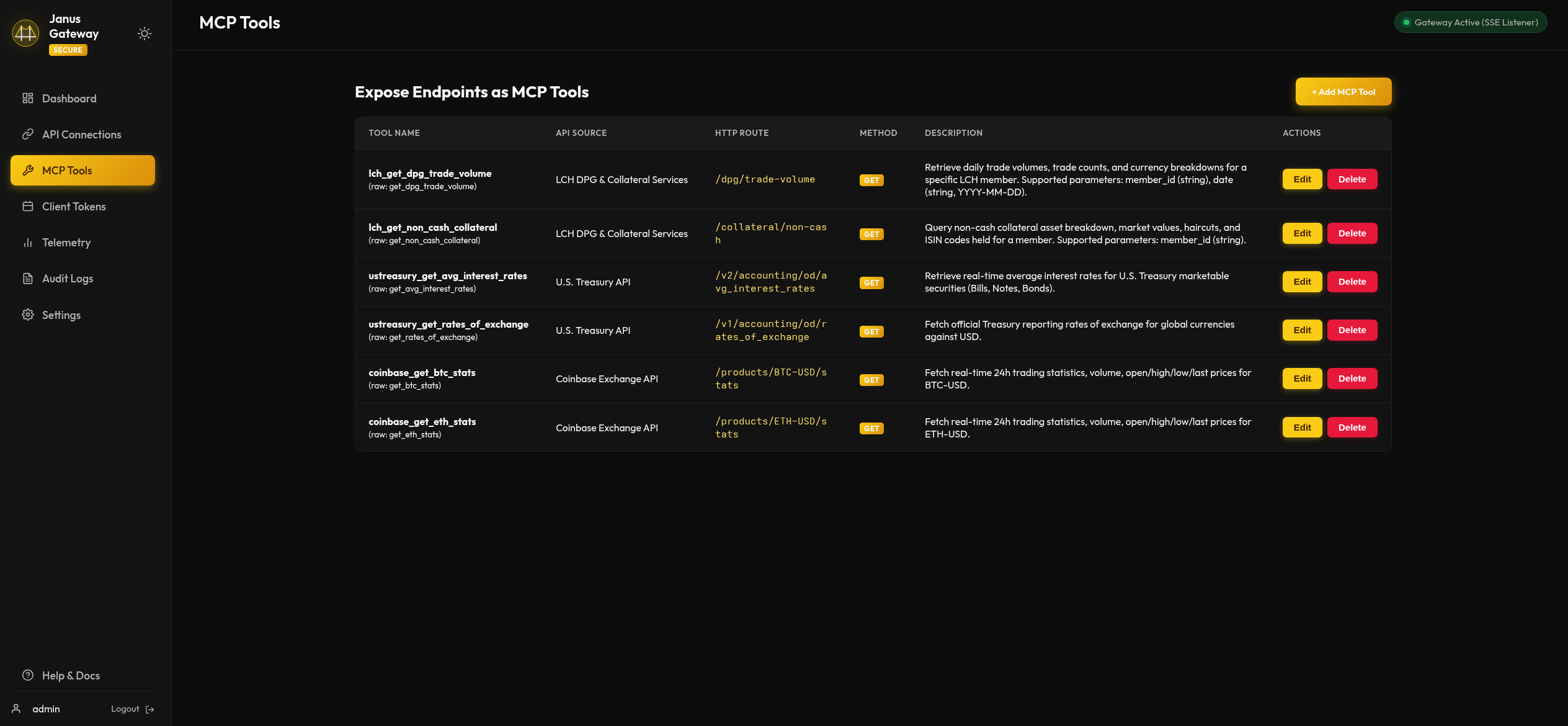Click the admin user icon
This screenshot has width=1568, height=726.
pos(16,709)
